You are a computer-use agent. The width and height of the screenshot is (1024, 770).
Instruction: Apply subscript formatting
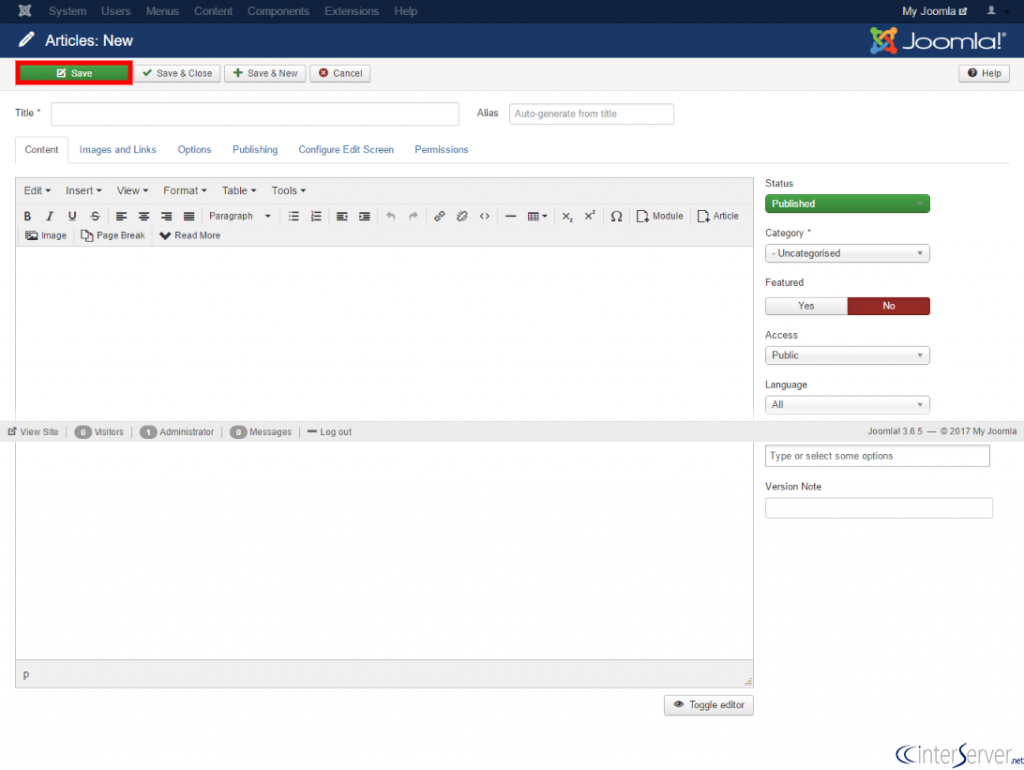(x=567, y=216)
